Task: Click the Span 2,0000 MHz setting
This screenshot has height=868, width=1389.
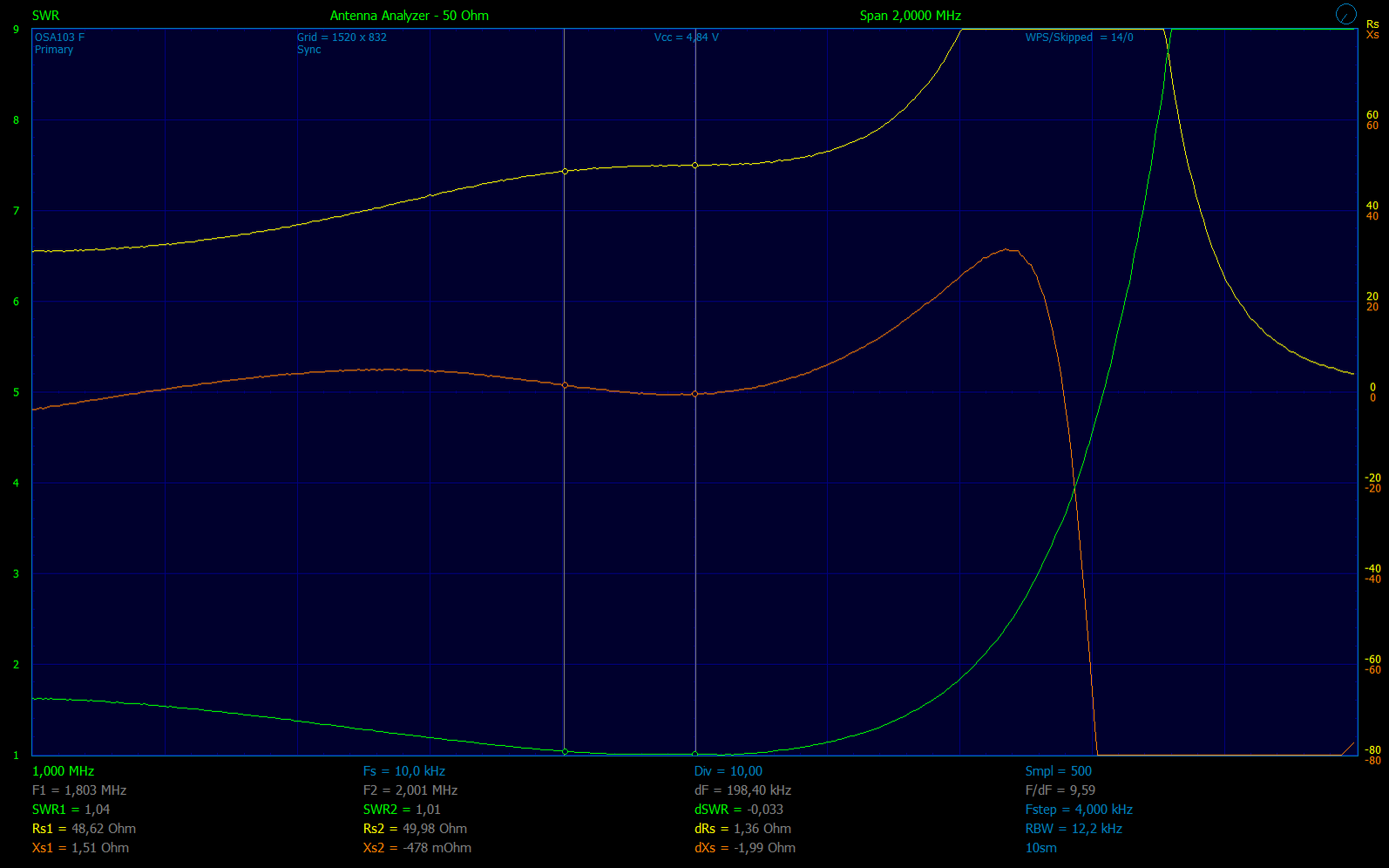Action: (x=910, y=16)
